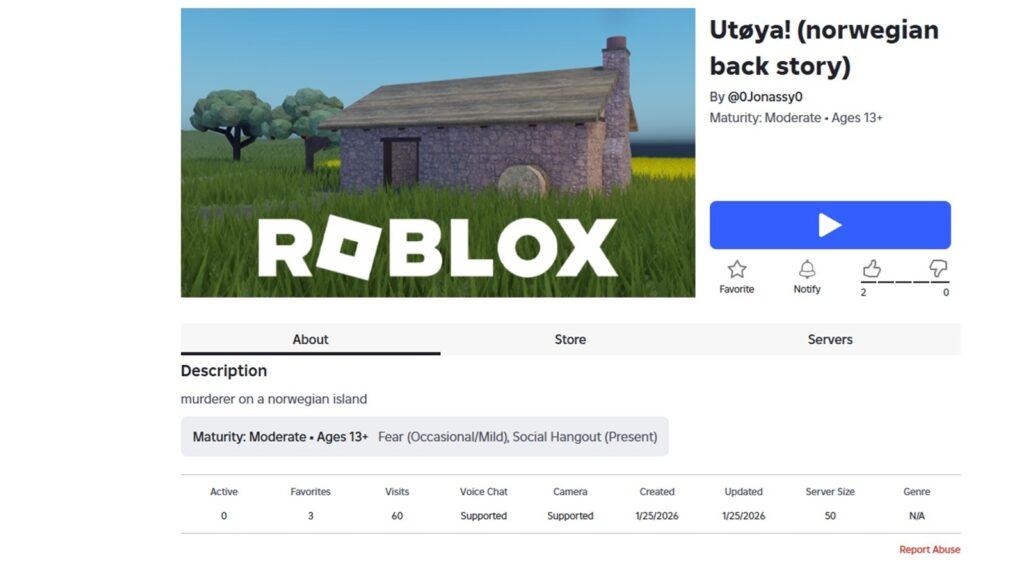Click the like count number 2

tap(864, 292)
